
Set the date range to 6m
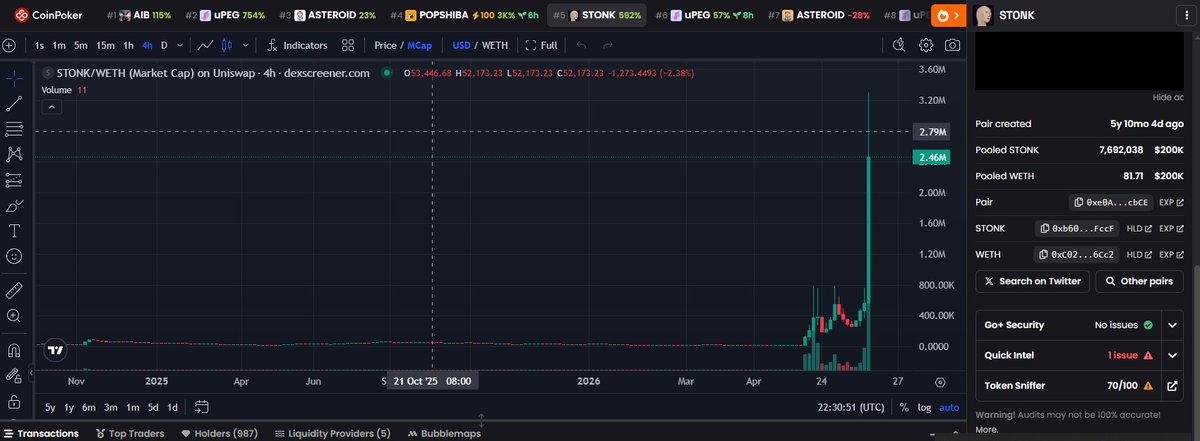89,407
